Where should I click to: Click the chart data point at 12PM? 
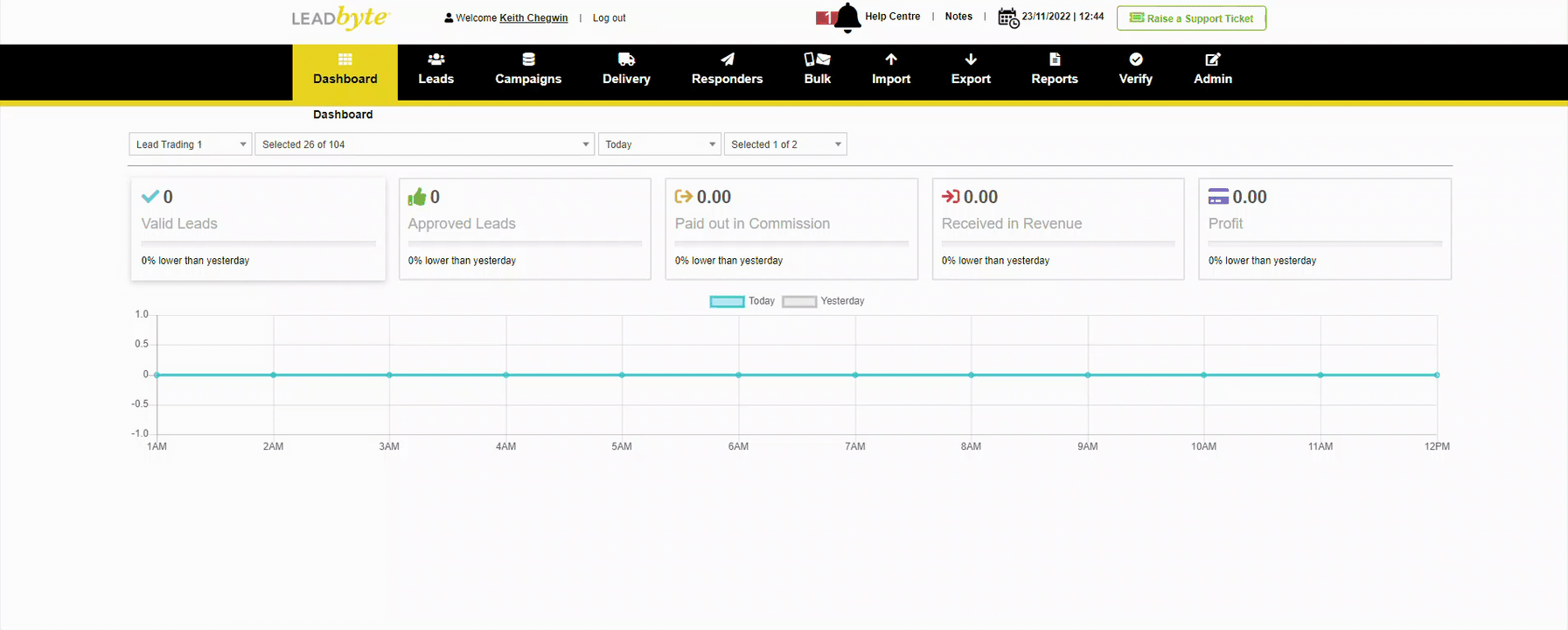[x=1437, y=375]
